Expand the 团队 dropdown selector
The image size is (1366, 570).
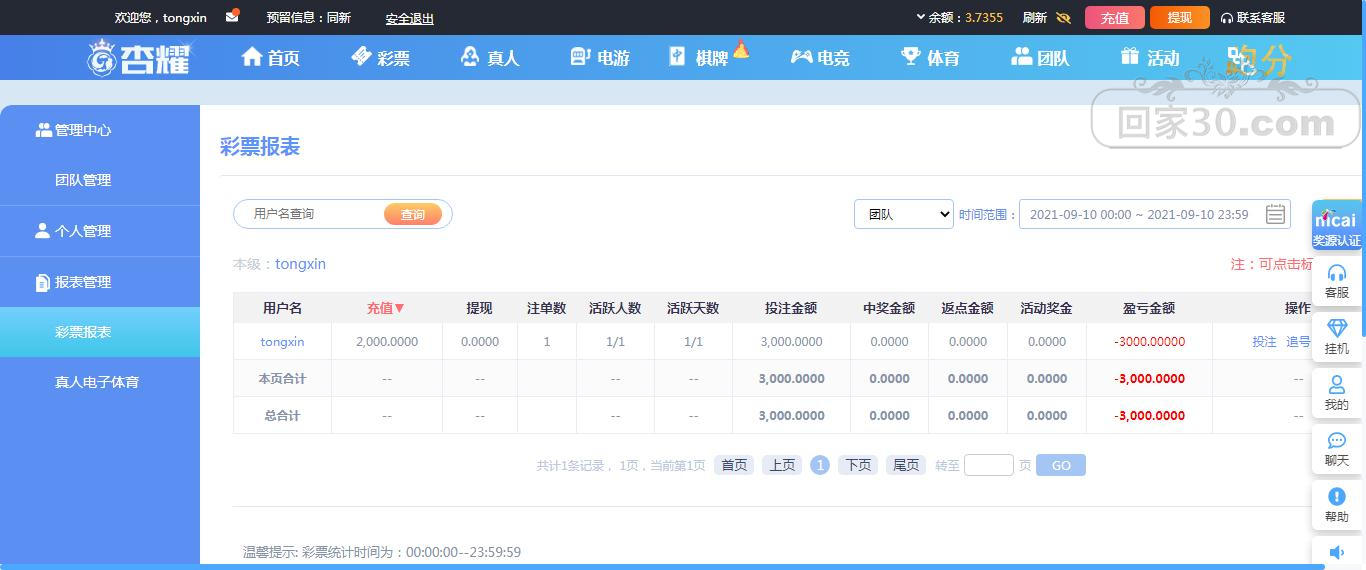[904, 214]
